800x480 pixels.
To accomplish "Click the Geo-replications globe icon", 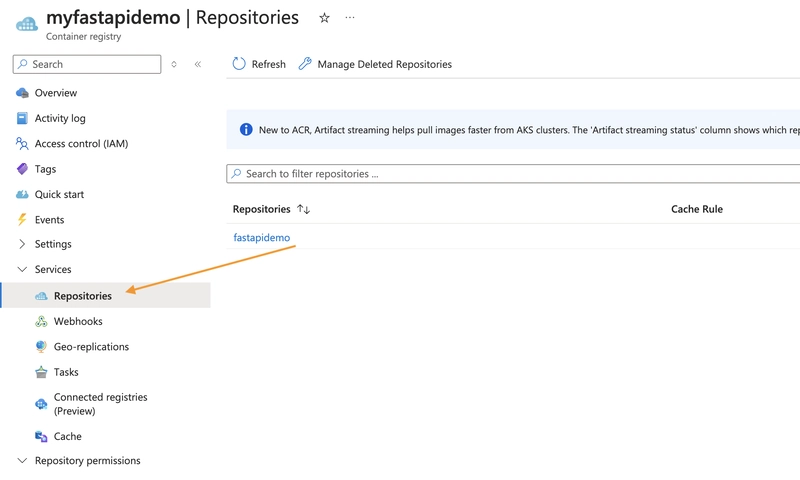I will click(x=41, y=347).
